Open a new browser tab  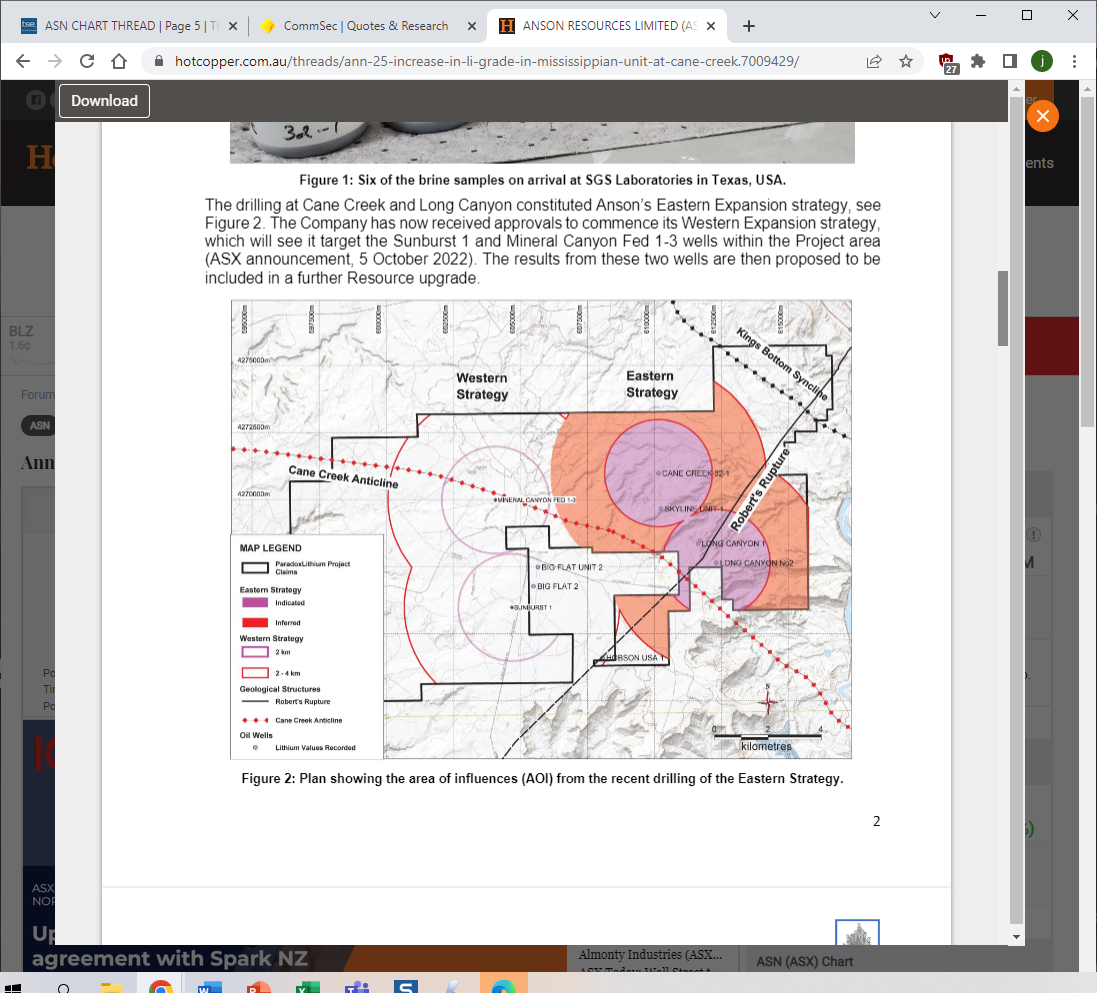[x=749, y=26]
